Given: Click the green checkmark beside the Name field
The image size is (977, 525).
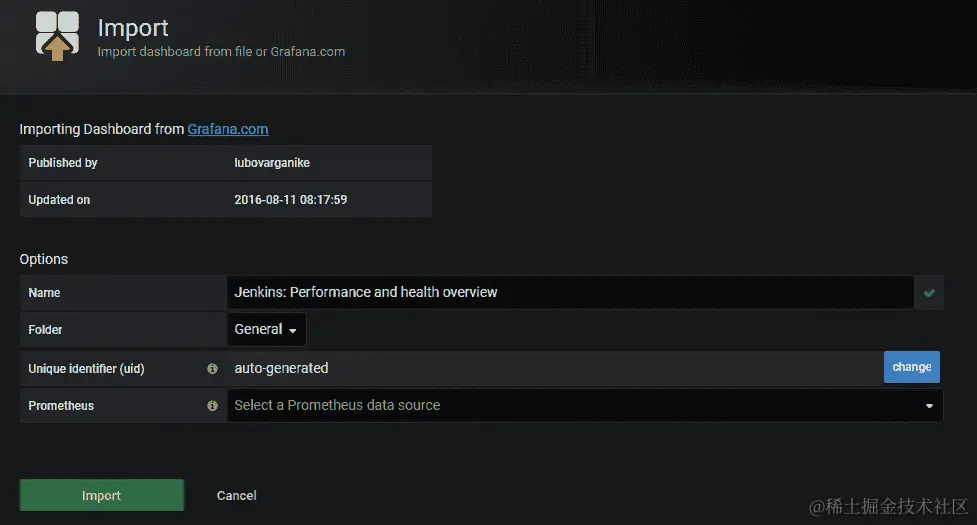Looking at the screenshot, I should point(929,293).
